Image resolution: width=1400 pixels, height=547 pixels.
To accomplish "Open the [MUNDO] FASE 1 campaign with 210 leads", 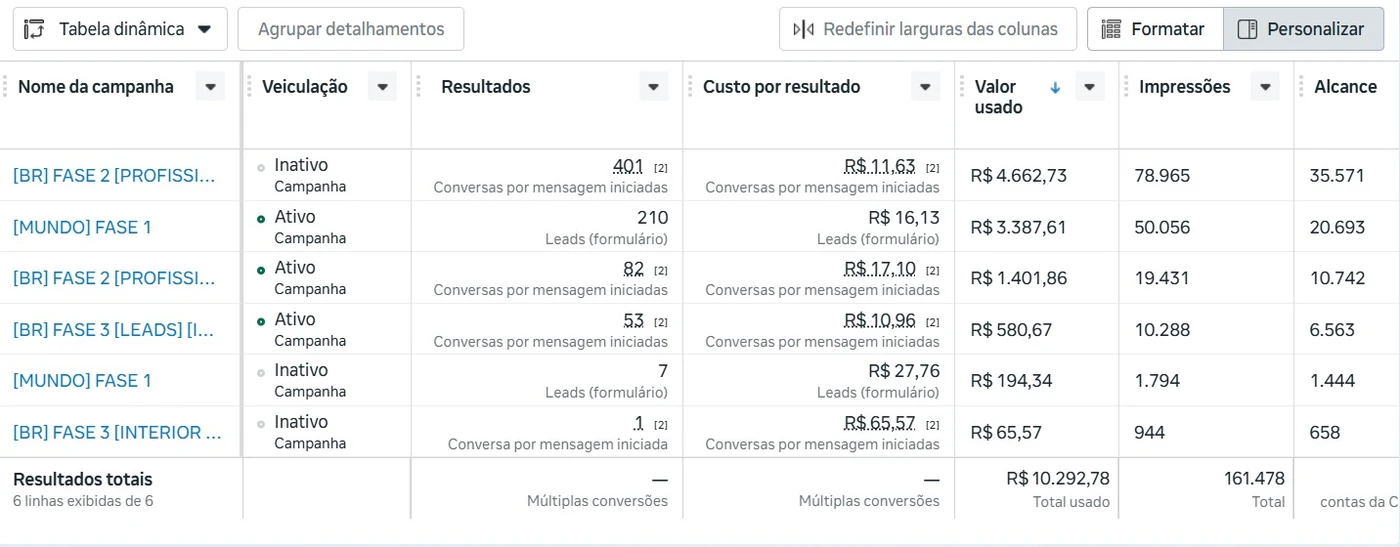I will [x=82, y=227].
